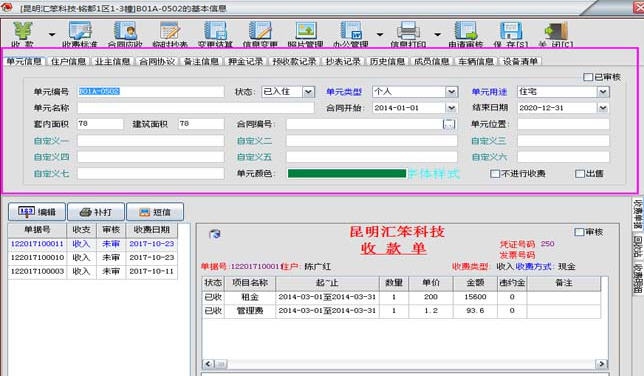Open the 单元用途 dropdown showing 住宅
The height and width of the screenshot is (376, 644).
click(603, 92)
